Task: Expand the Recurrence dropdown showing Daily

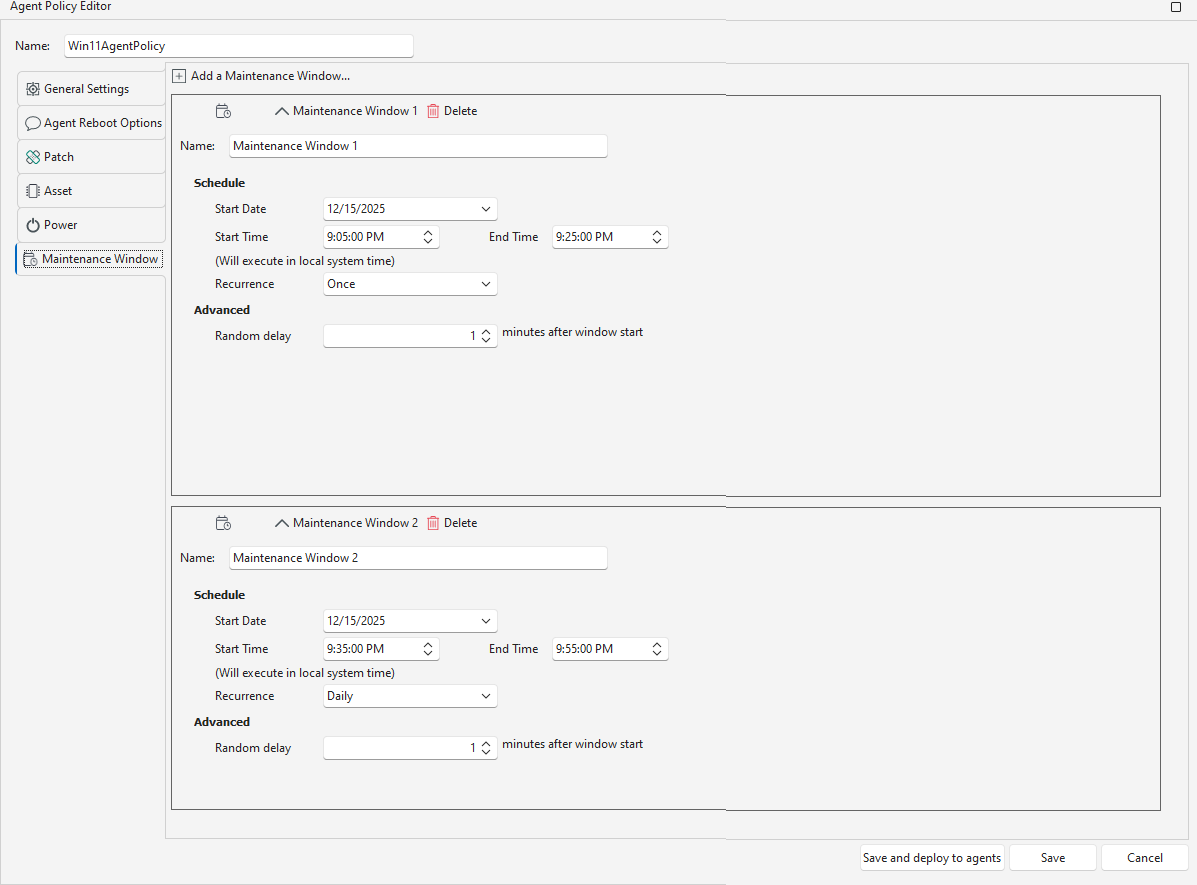Action: tap(486, 696)
